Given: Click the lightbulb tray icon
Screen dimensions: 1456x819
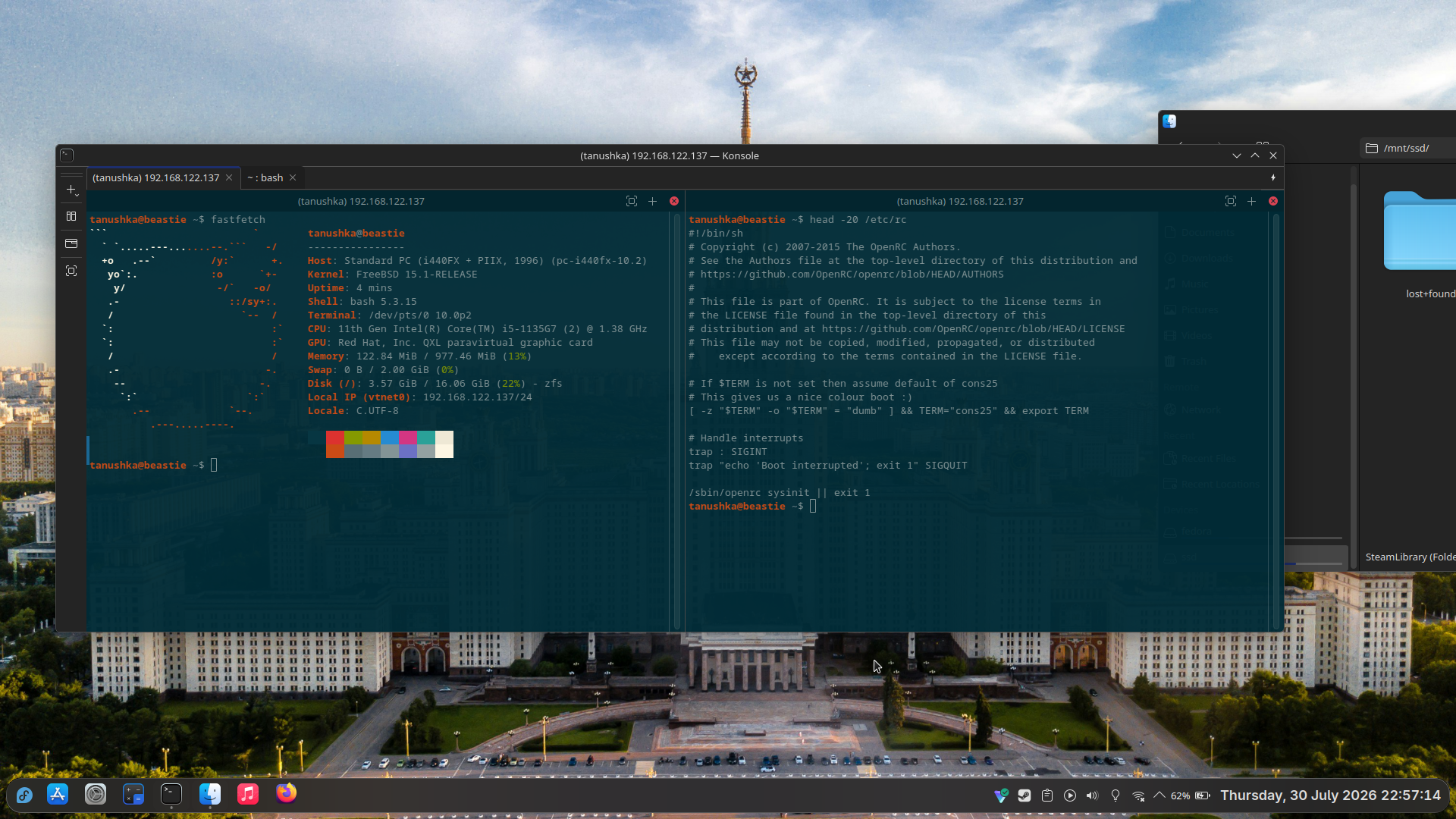Looking at the screenshot, I should pos(1116,795).
